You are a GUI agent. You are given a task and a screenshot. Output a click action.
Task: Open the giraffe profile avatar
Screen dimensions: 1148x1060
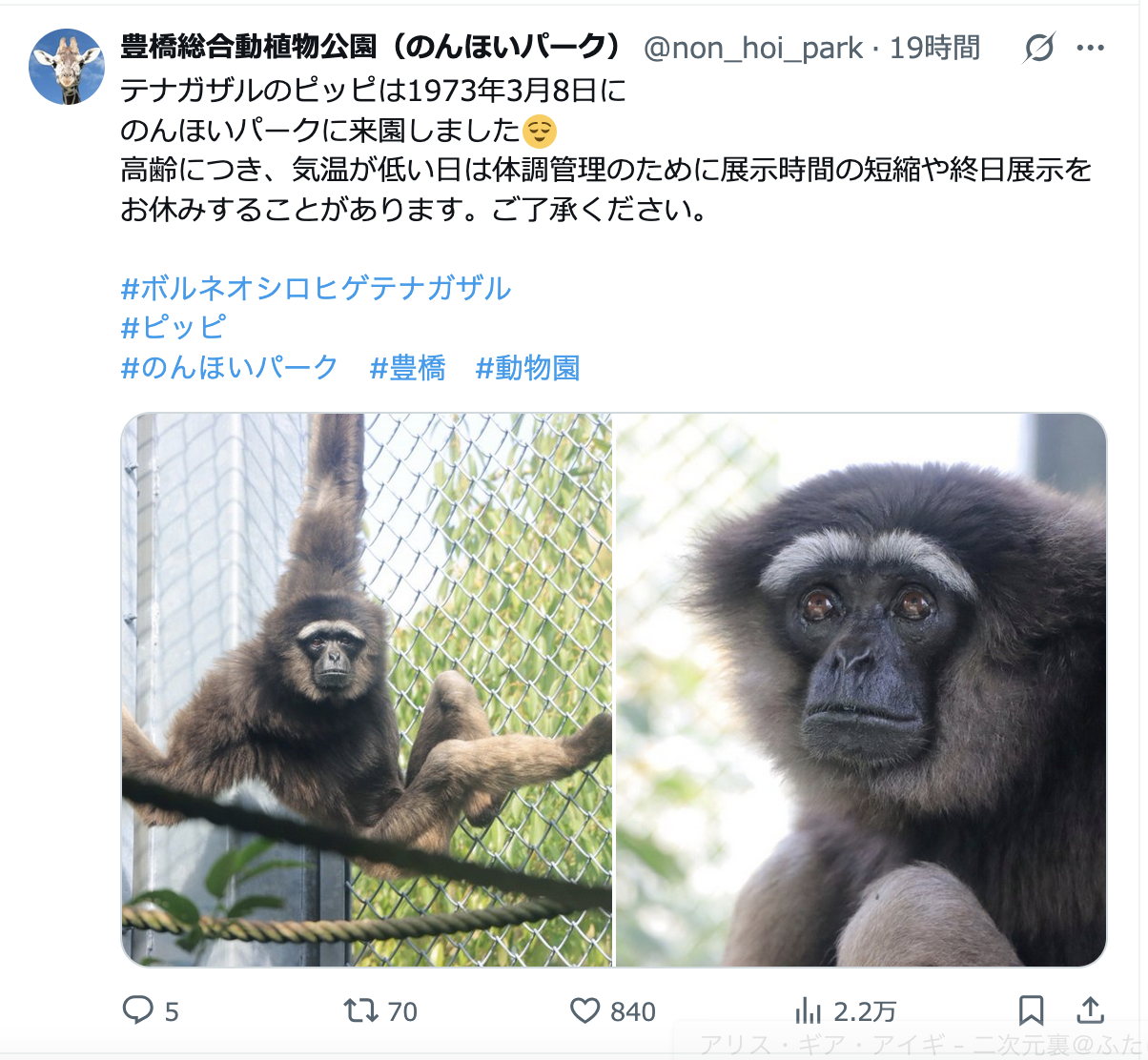tap(67, 67)
